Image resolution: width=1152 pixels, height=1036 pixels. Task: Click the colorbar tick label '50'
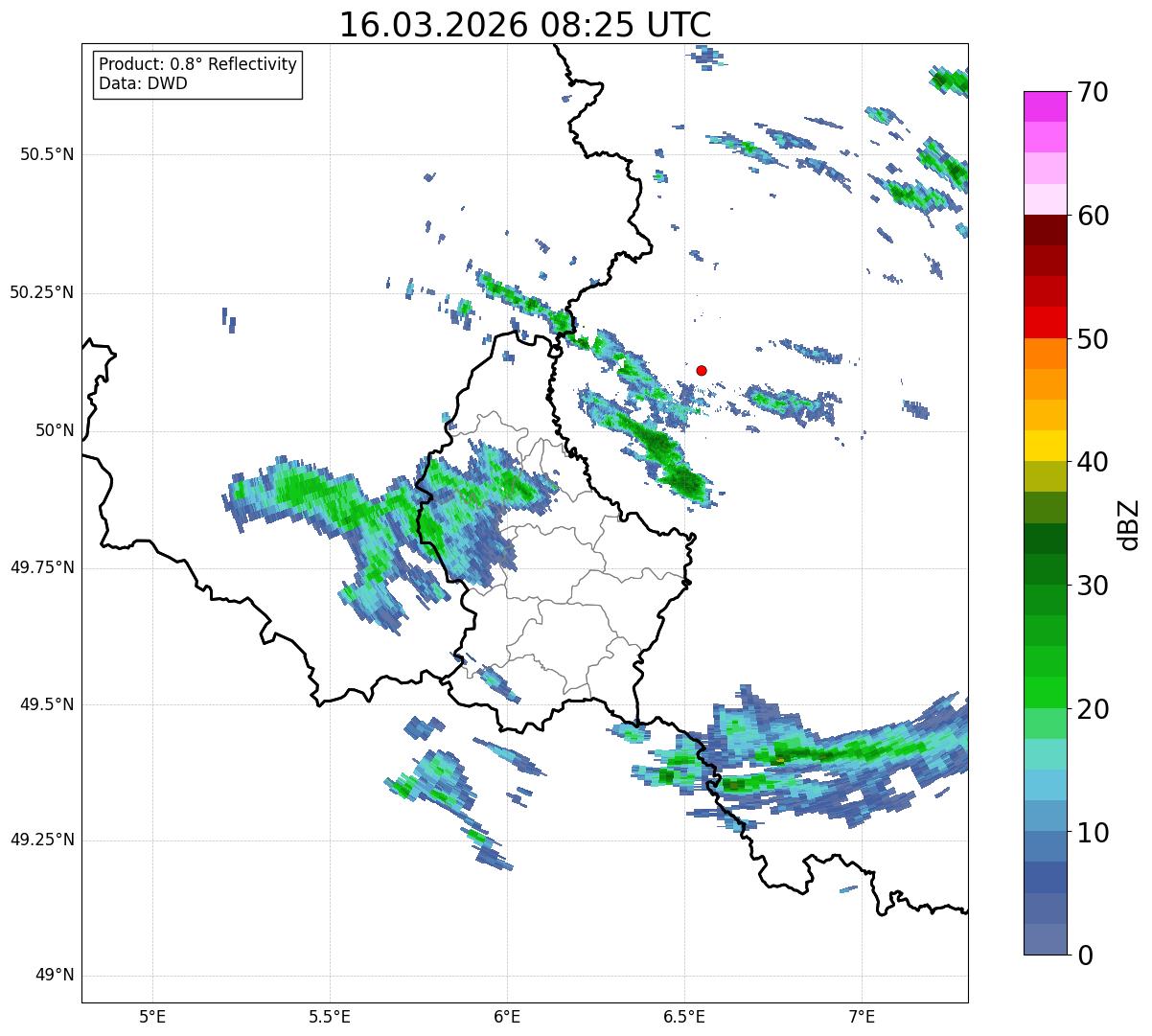pos(1093,339)
